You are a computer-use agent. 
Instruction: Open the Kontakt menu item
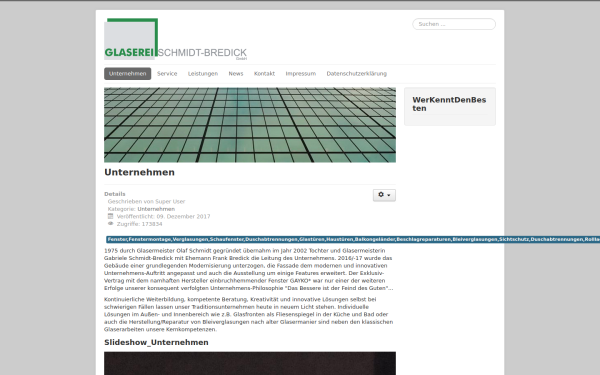click(264, 74)
